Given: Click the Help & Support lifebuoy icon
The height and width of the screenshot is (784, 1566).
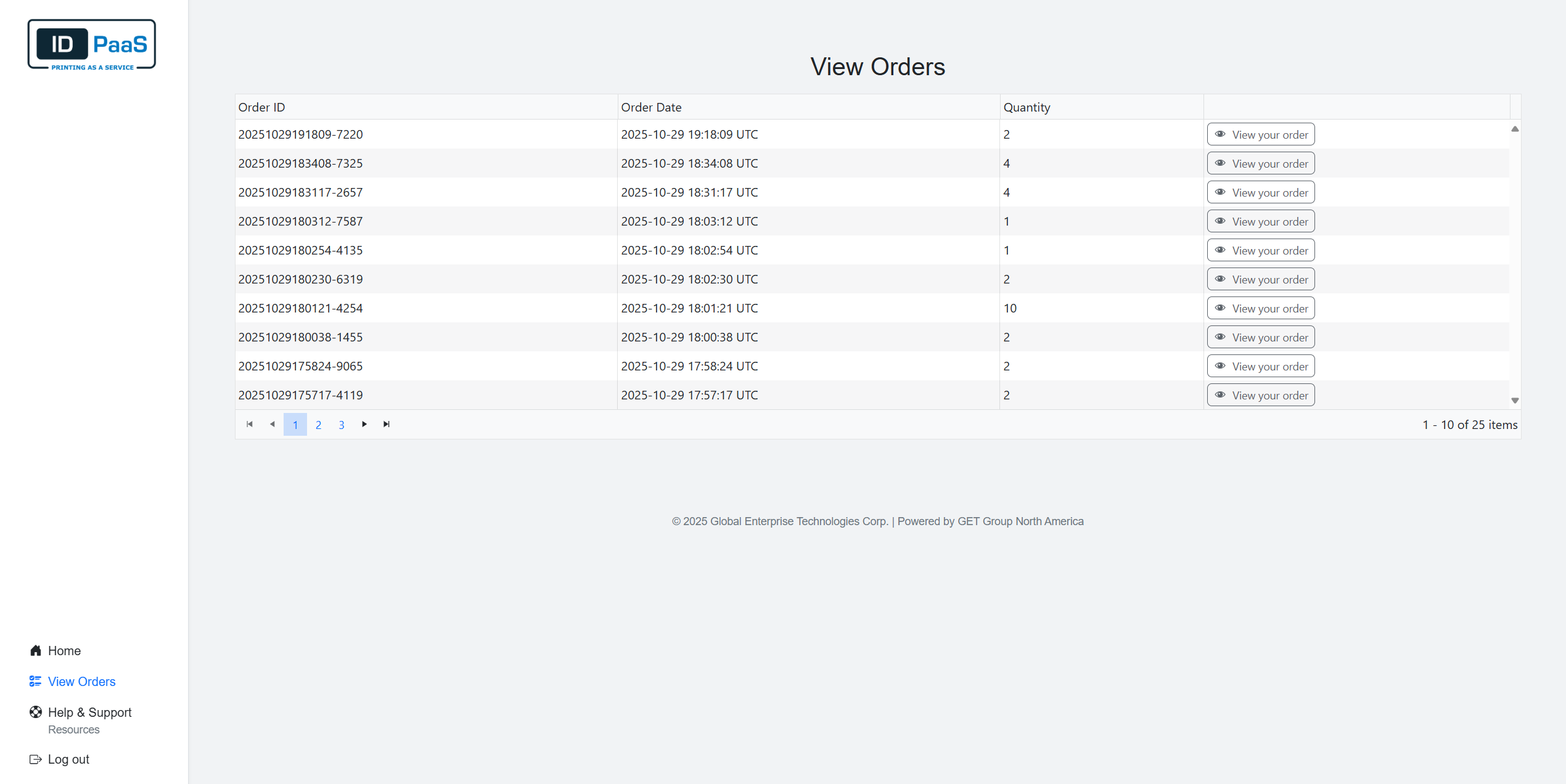Looking at the screenshot, I should coord(36,712).
